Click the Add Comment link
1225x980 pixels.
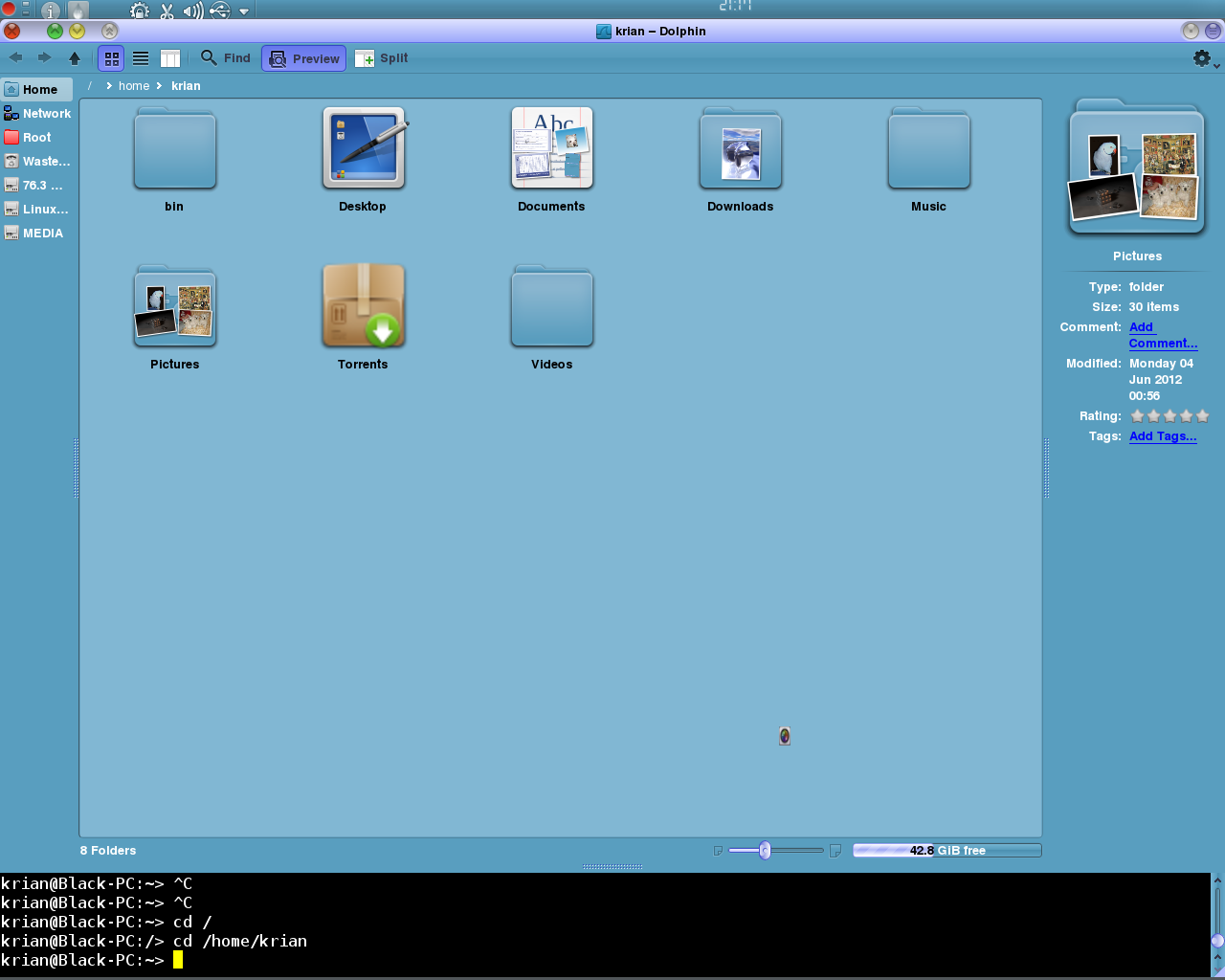point(1163,335)
